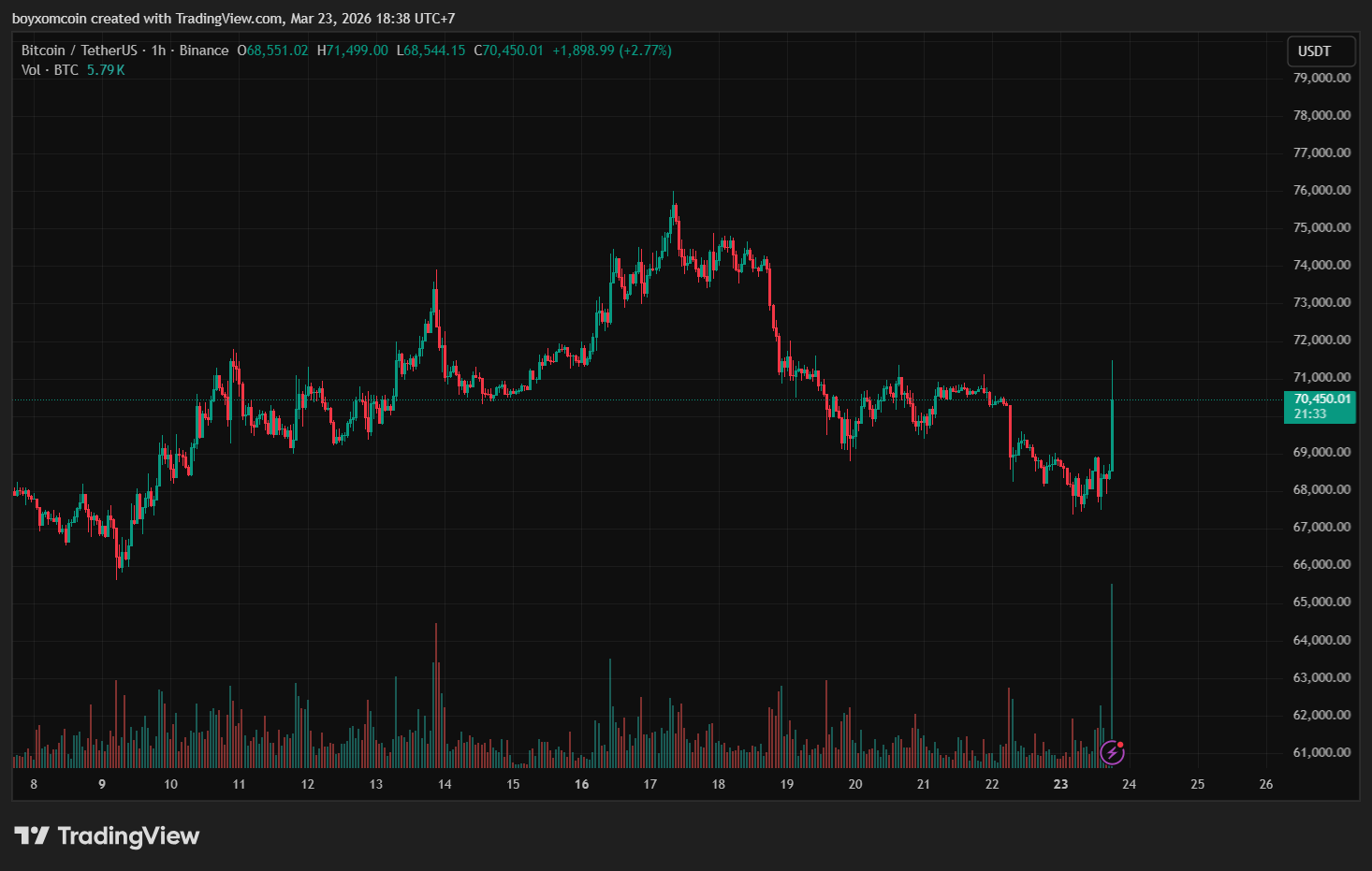
Task: Click the Bitcoin / TetherUS symbol title
Action: 80,51
